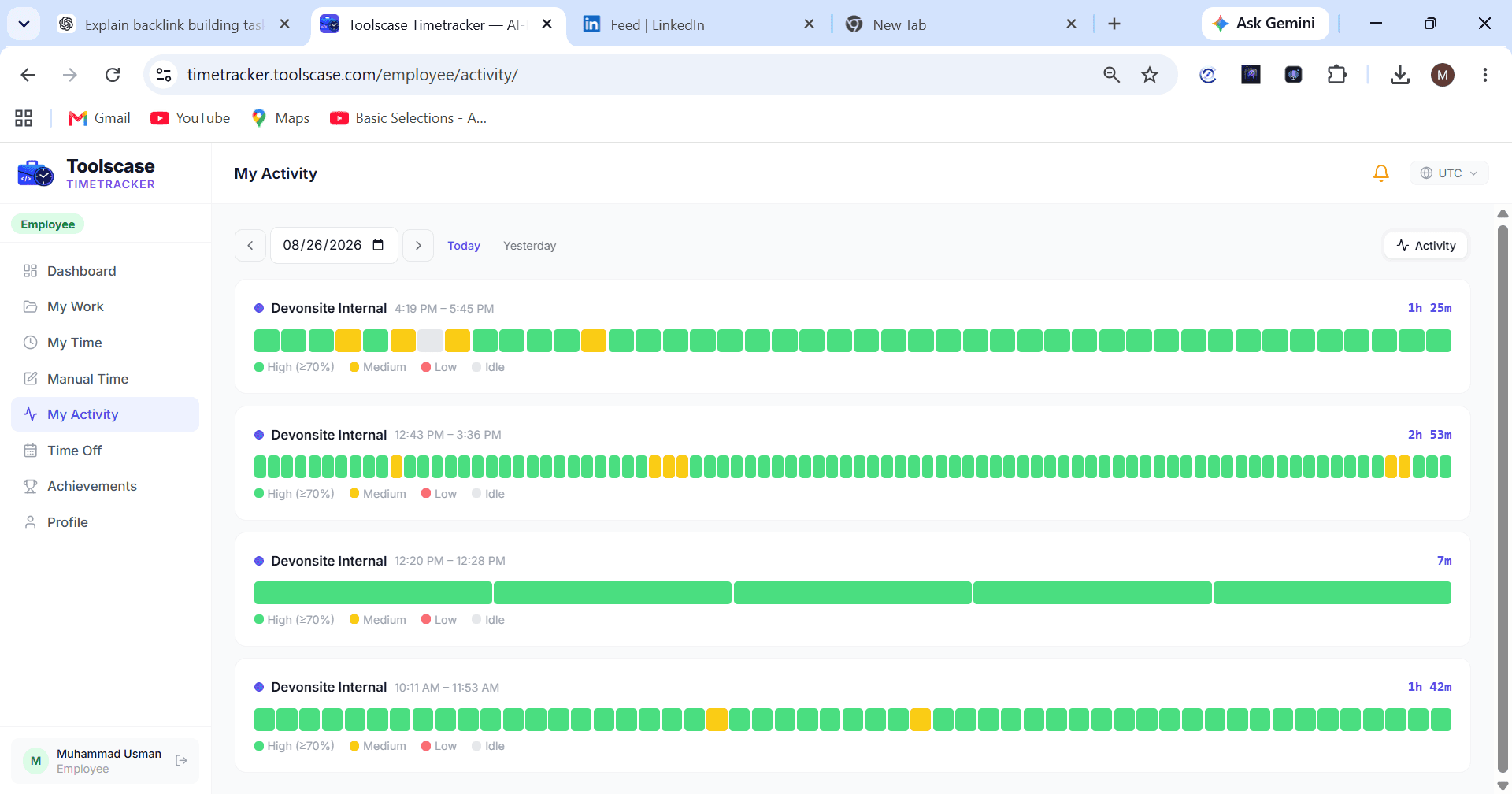Click the zoom magnifier icon in address bar
Screen dimensions: 1512x794
(x=1111, y=75)
